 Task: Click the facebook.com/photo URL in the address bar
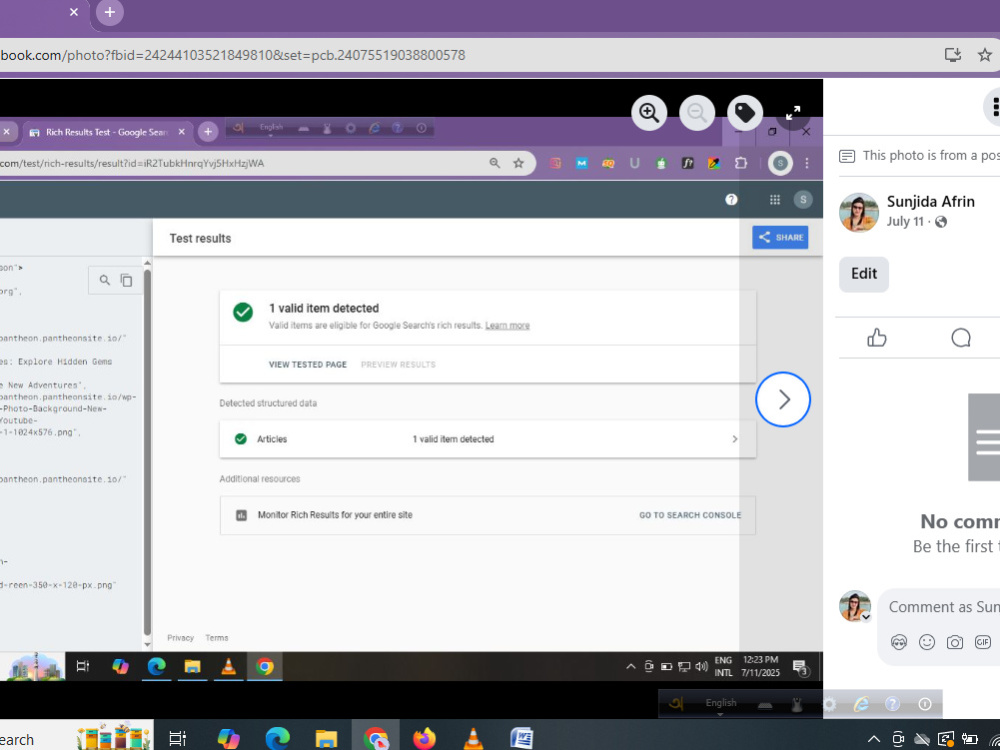tap(233, 55)
